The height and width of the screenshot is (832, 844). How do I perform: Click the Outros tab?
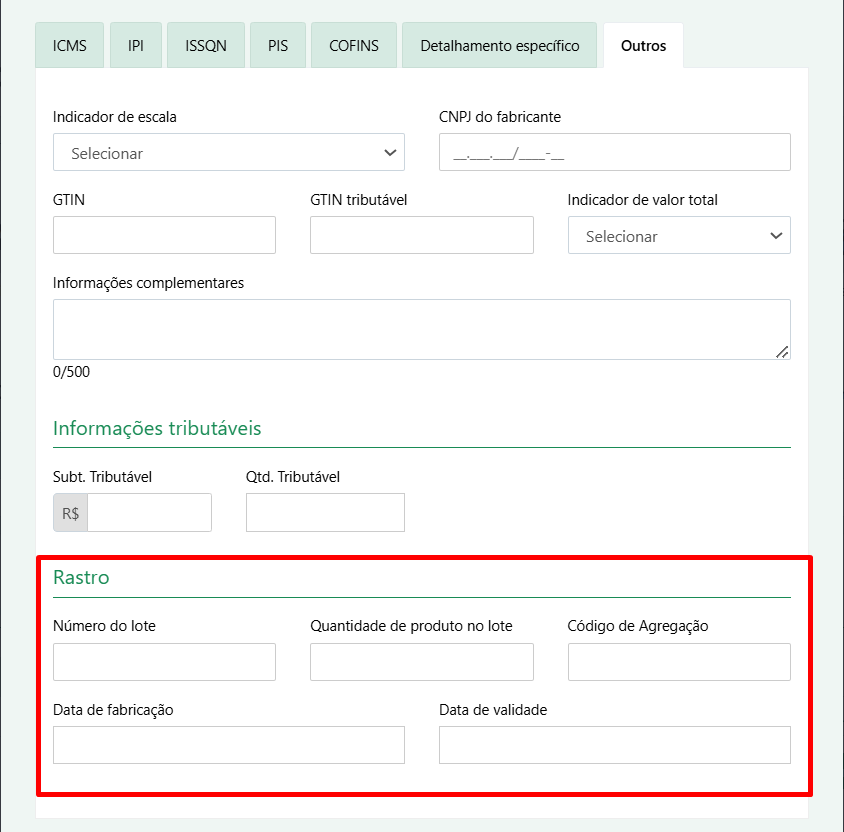643,46
